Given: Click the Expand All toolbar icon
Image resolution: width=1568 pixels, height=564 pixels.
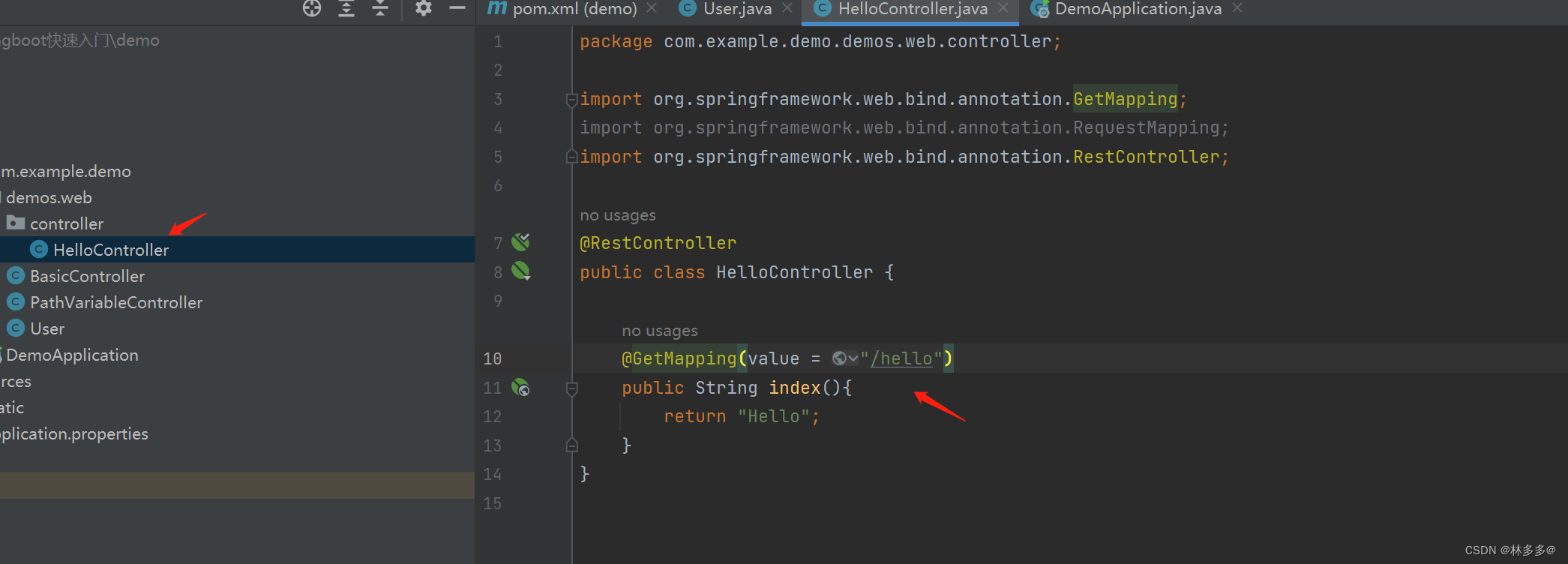Looking at the screenshot, I should tap(346, 8).
